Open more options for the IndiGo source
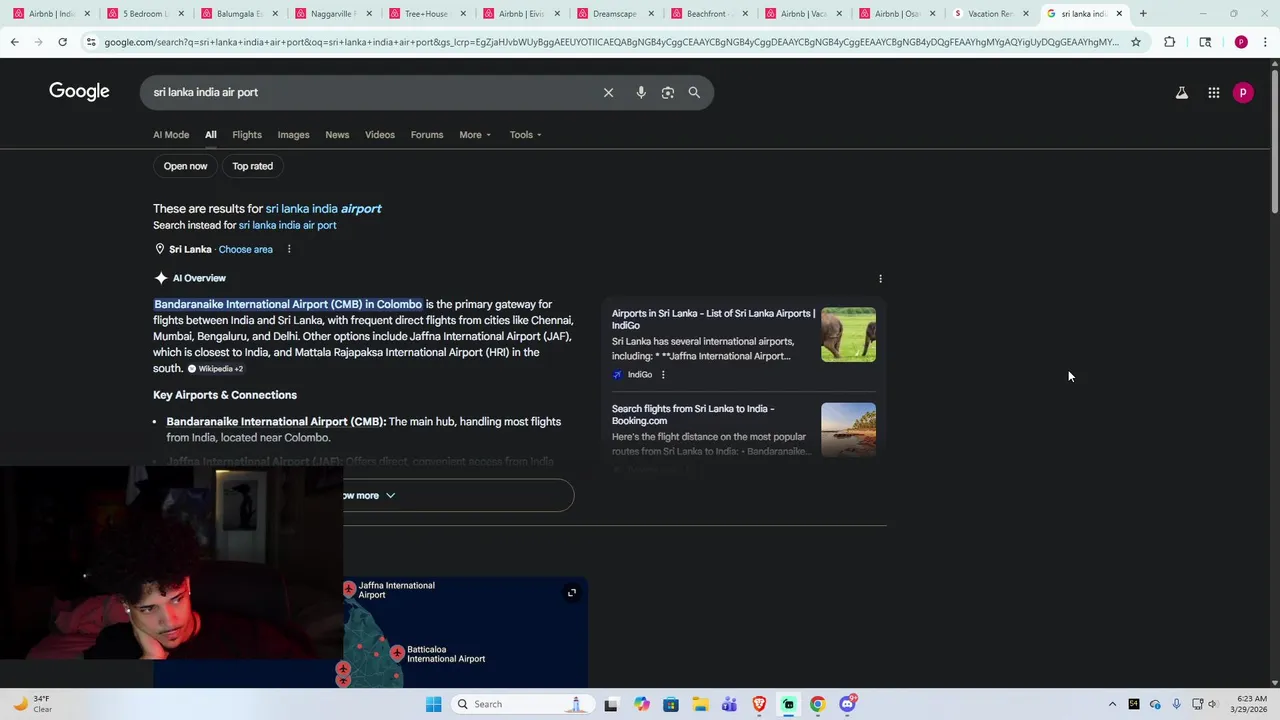Image resolution: width=1280 pixels, height=720 pixels. (663, 375)
